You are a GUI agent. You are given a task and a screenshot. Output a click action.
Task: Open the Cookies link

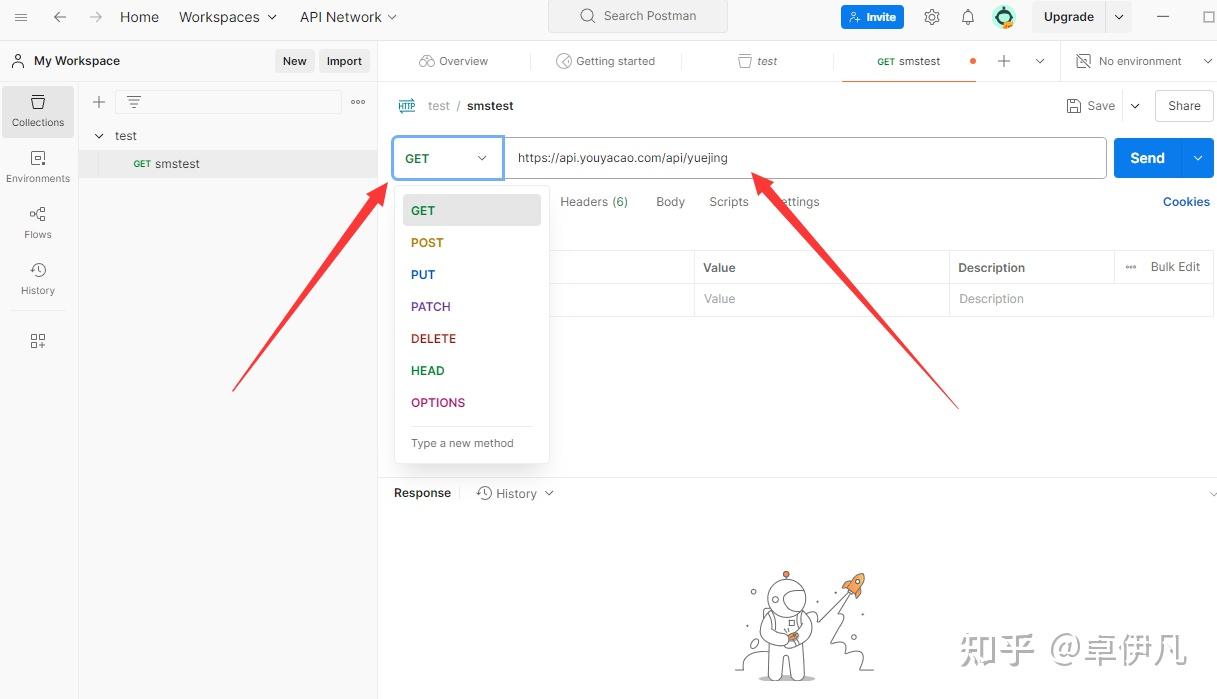[1186, 202]
